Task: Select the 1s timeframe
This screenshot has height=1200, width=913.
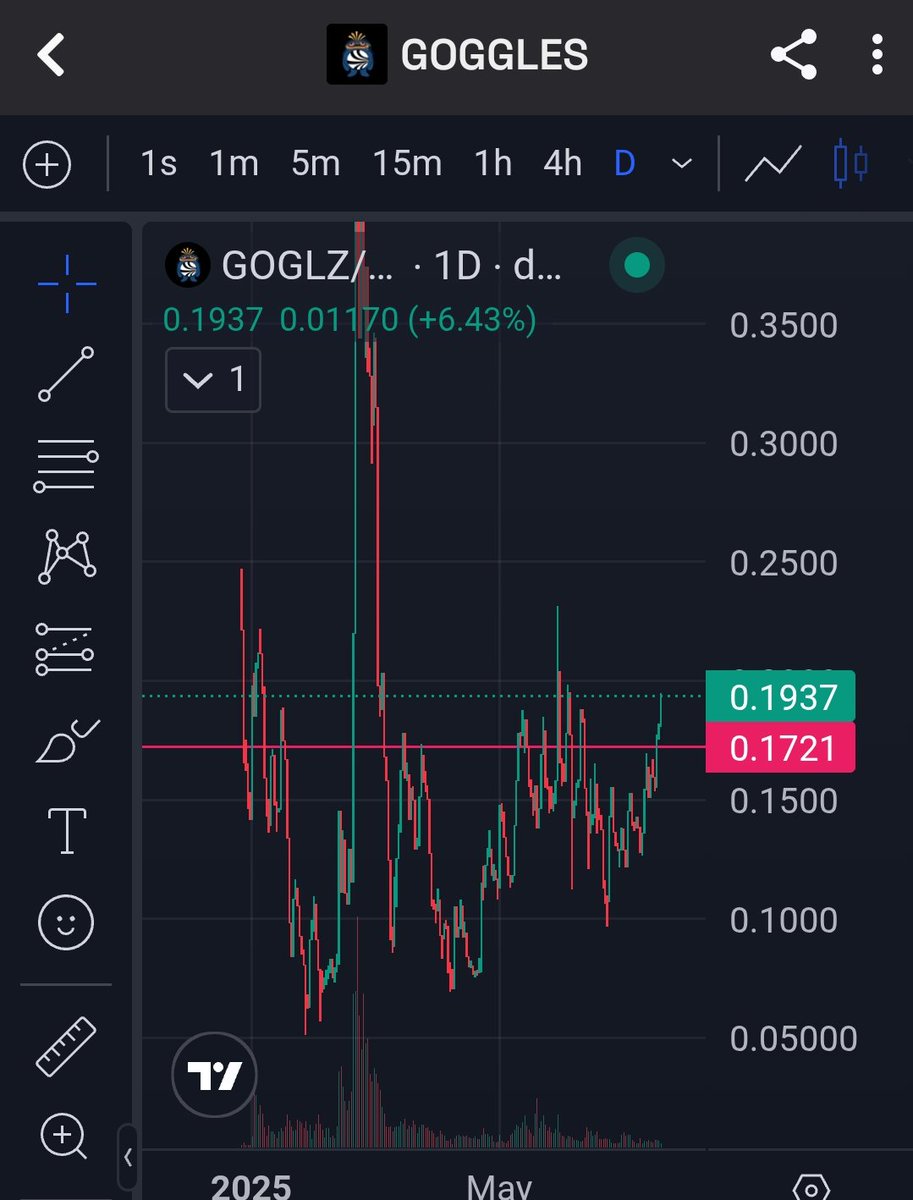Action: coord(158,163)
